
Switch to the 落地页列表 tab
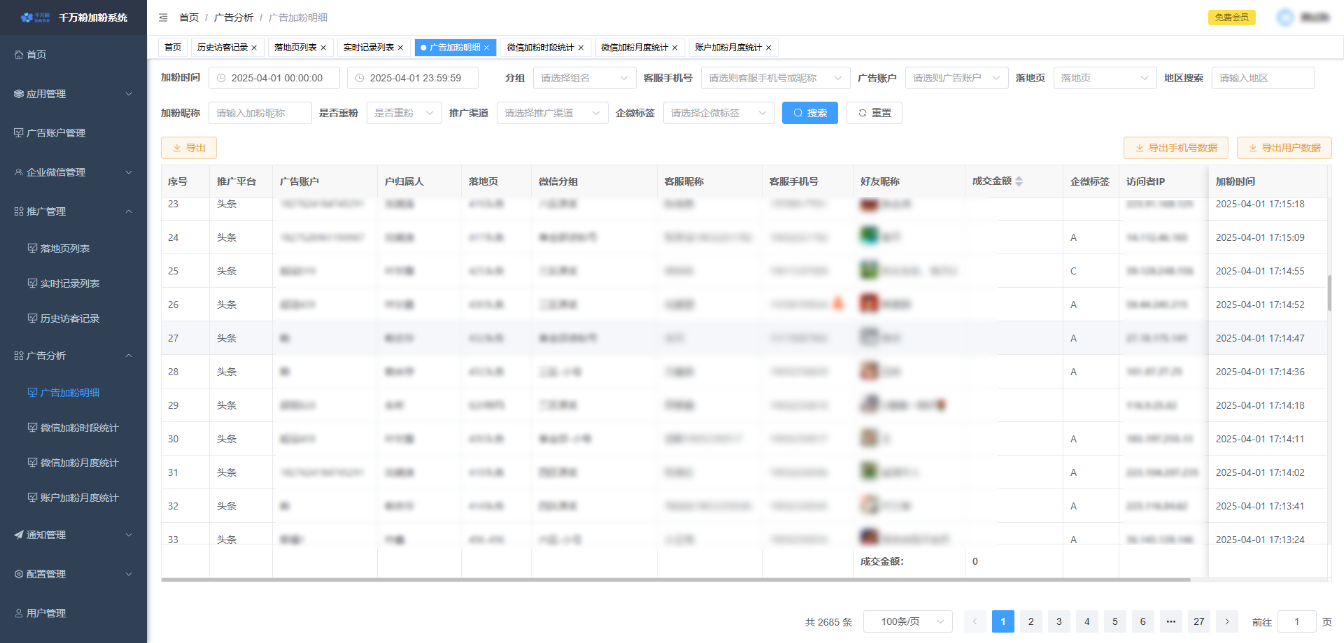[x=294, y=48]
